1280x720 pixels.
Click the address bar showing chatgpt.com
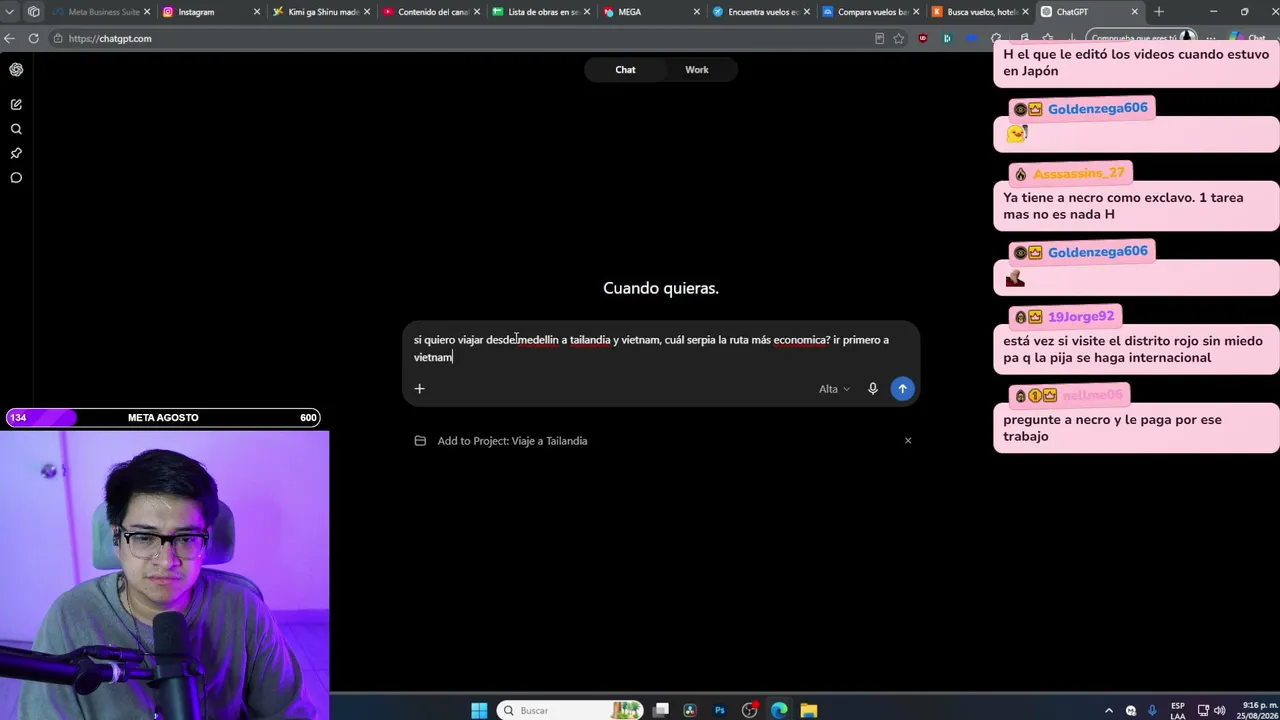460,38
